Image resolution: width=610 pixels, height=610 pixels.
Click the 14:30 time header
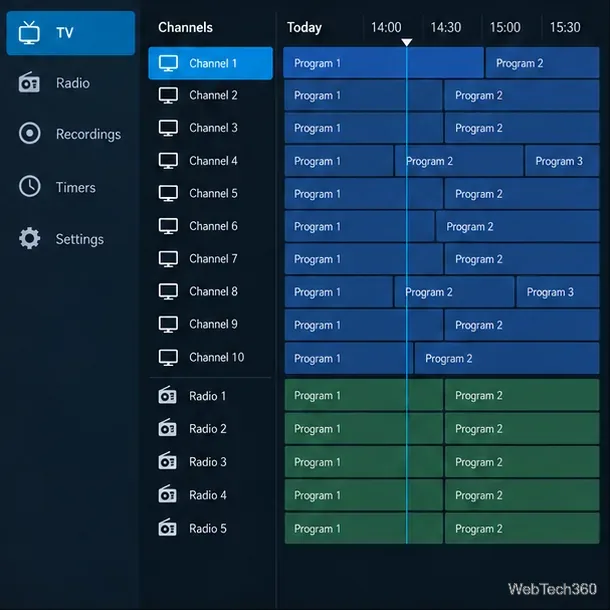pos(445,27)
